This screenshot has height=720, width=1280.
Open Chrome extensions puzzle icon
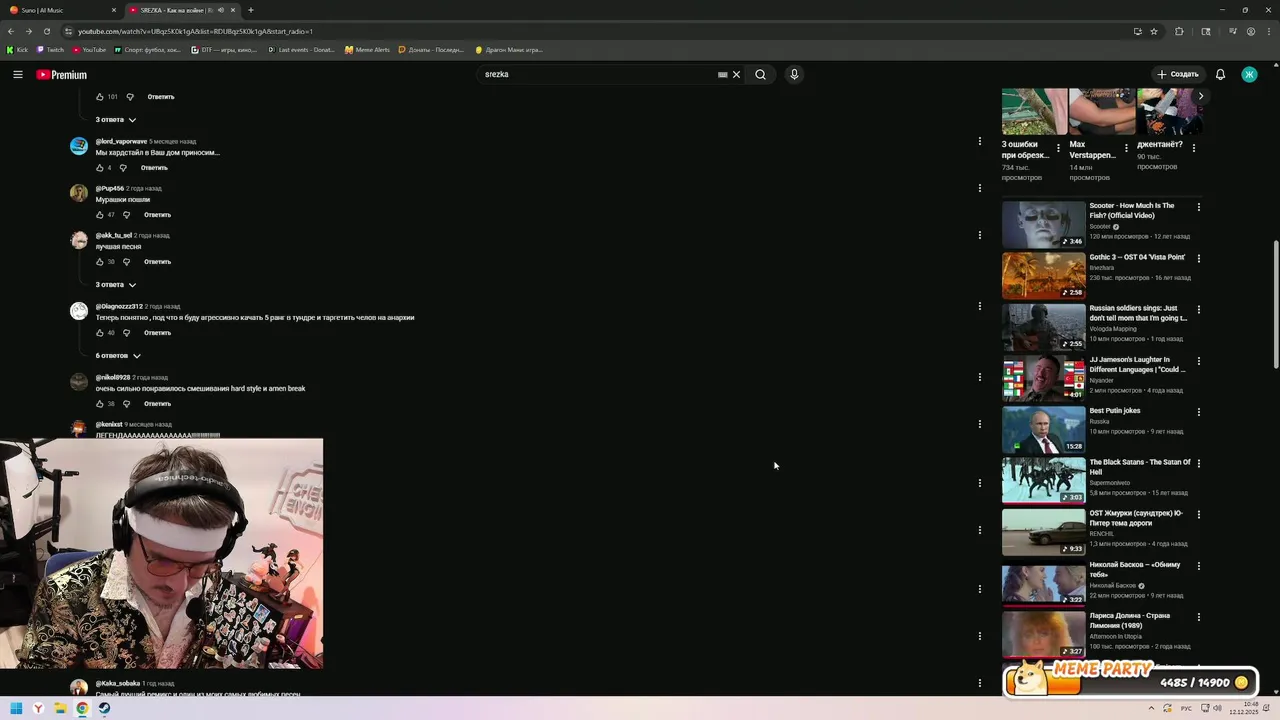point(1179,31)
